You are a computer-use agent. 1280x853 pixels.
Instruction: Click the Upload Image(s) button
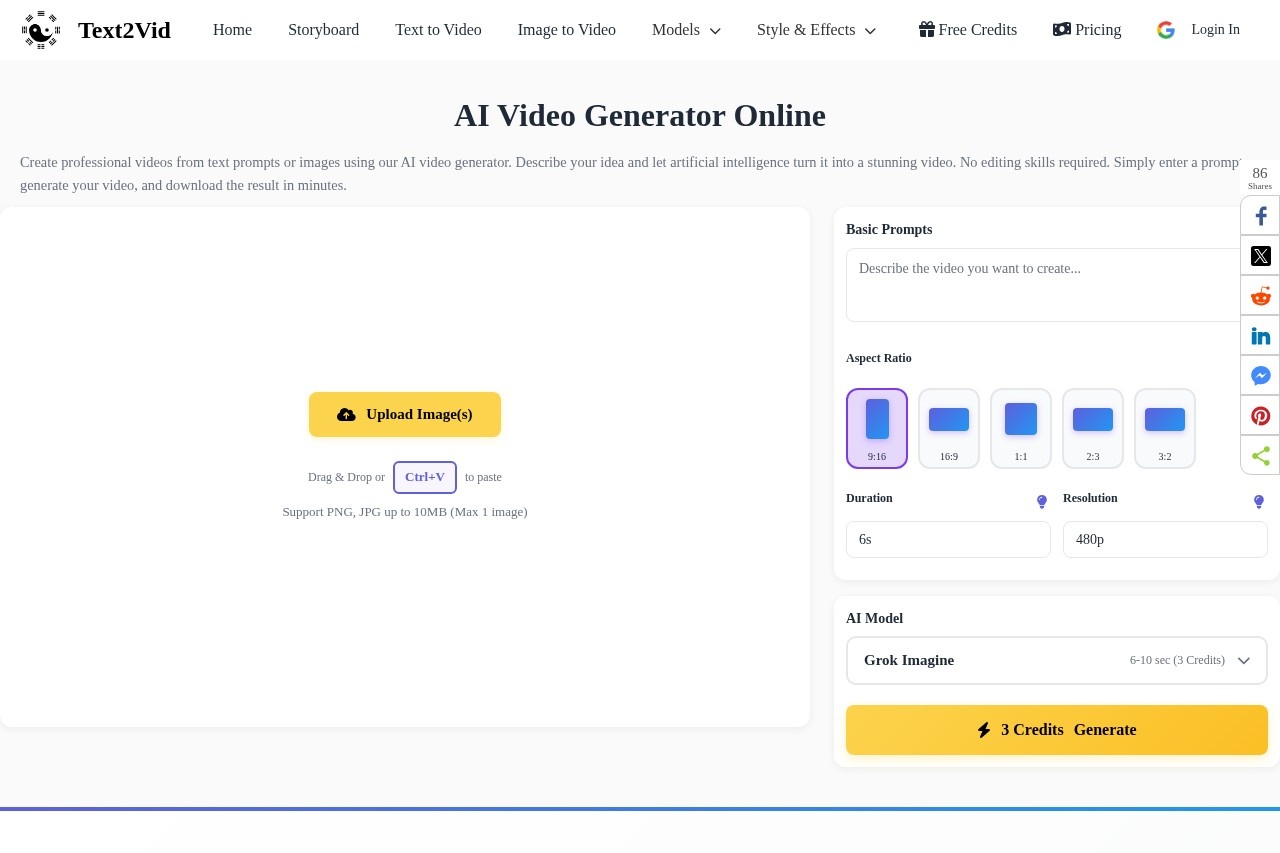click(x=405, y=415)
